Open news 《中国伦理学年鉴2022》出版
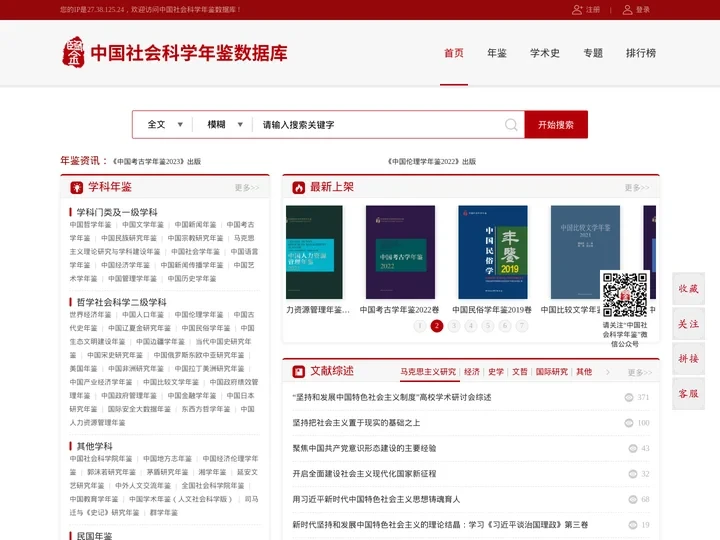The image size is (720, 540). 432,162
